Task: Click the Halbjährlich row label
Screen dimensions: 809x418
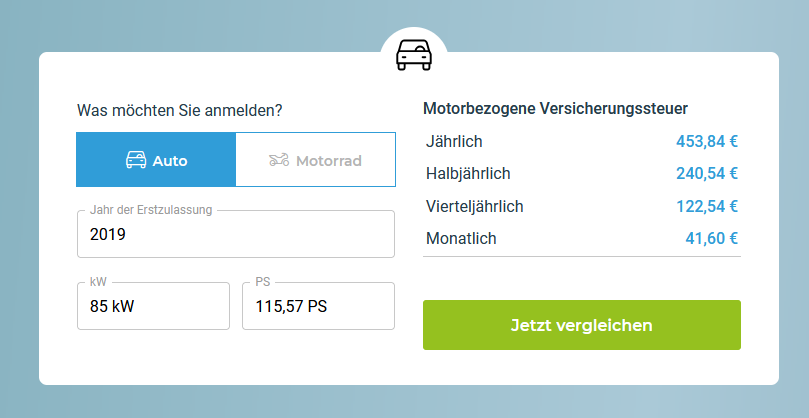Action: click(468, 174)
